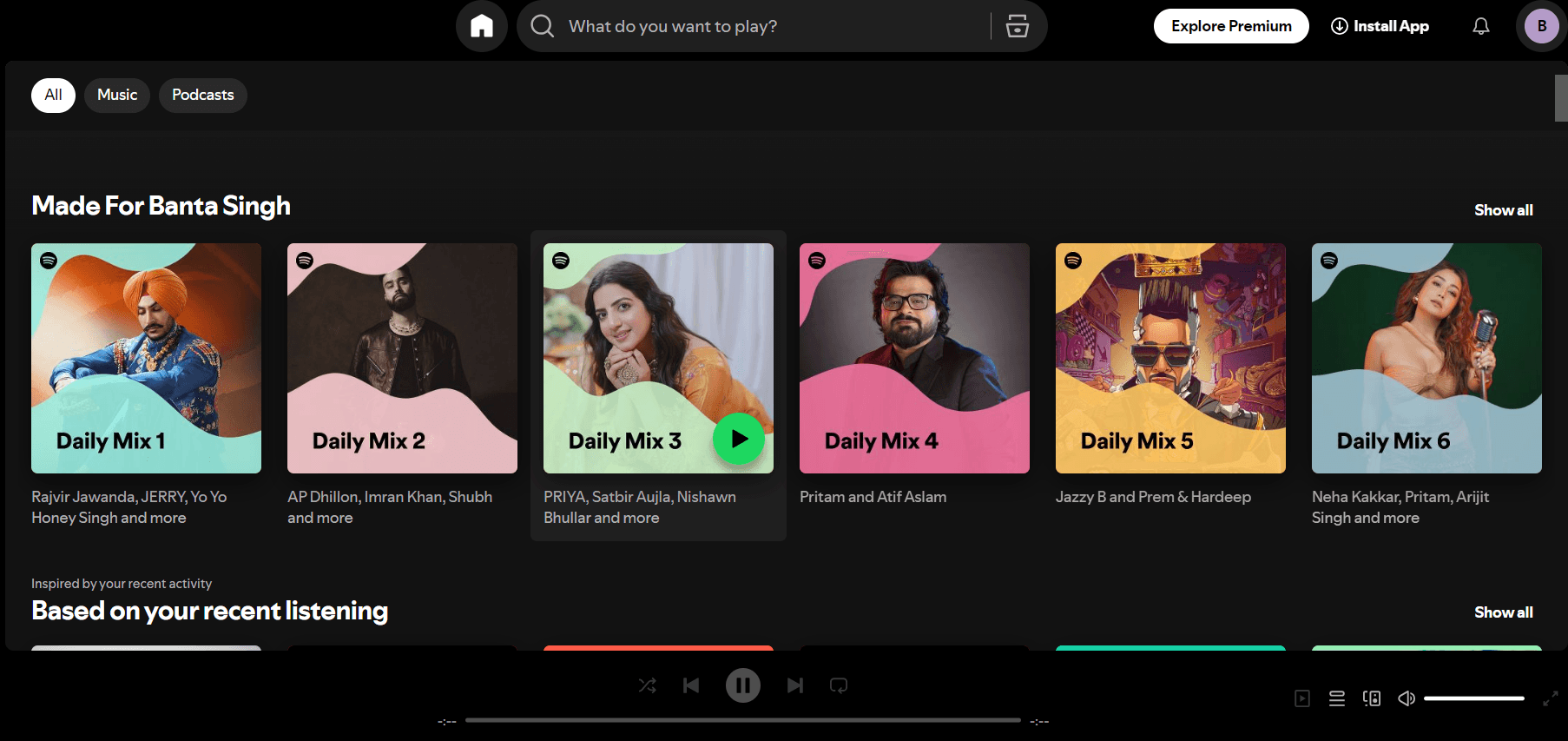The height and width of the screenshot is (741, 1568).
Task: Click Explore Premium button
Action: click(1231, 26)
